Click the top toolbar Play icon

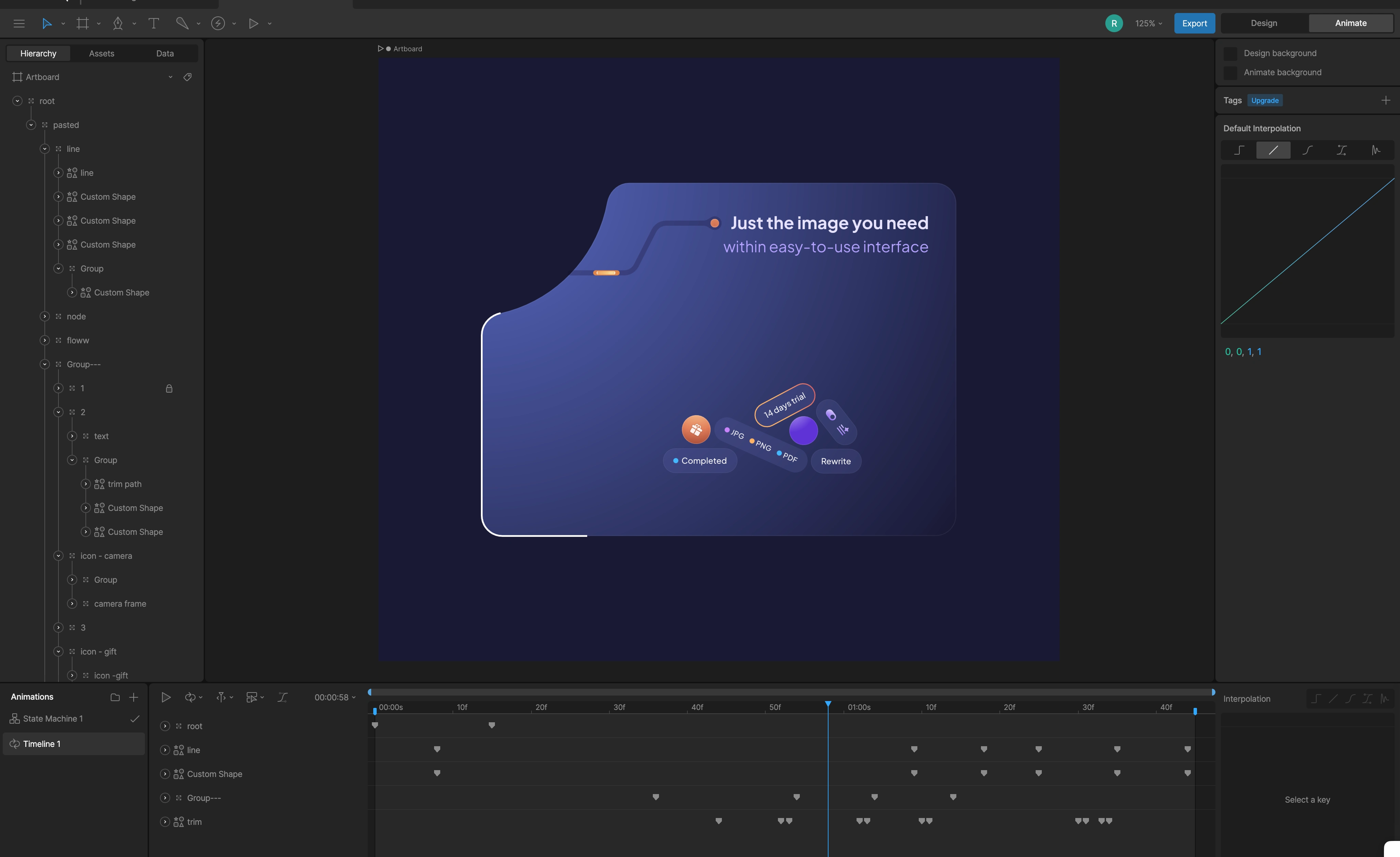click(x=253, y=23)
